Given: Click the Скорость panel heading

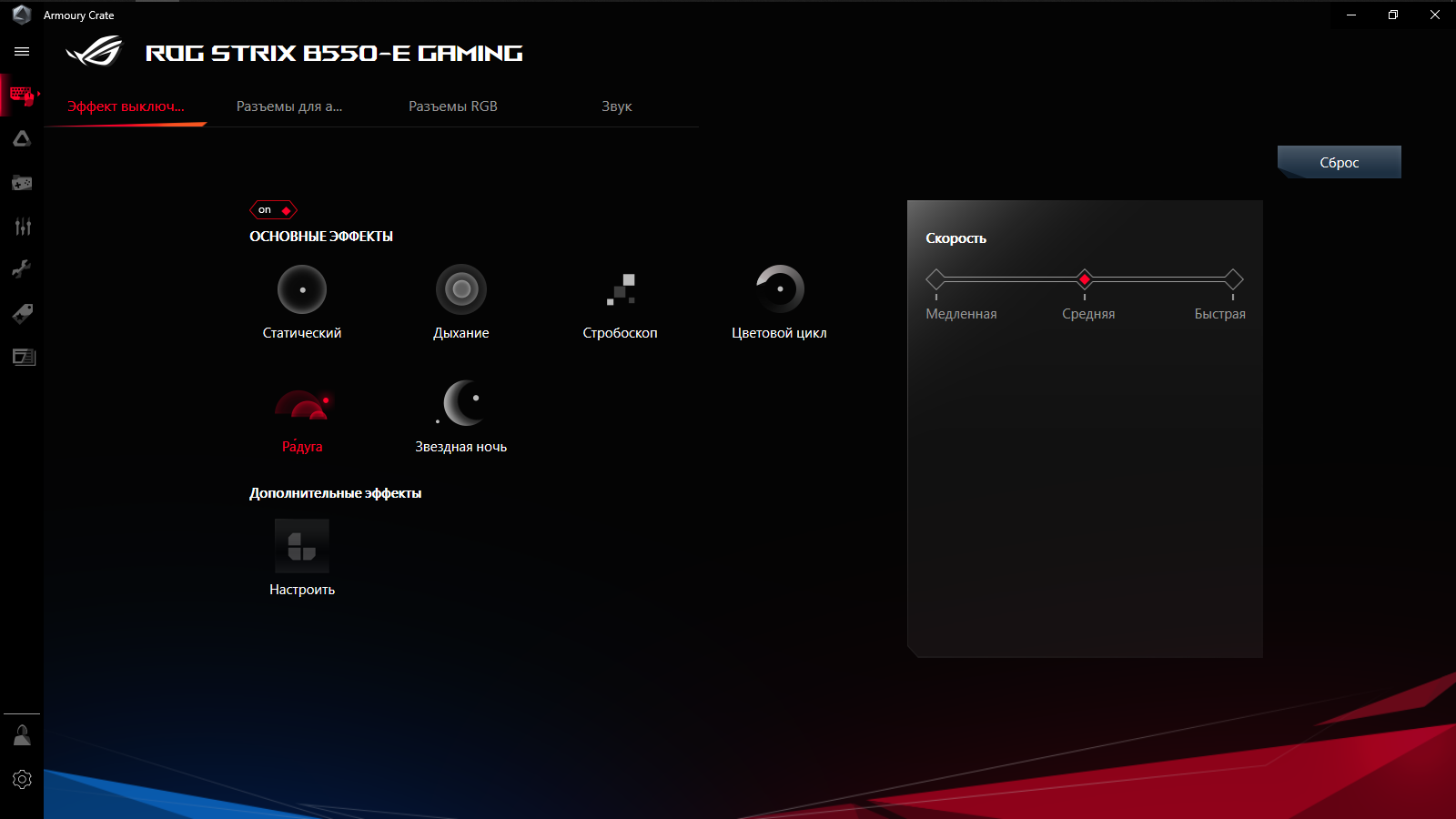Looking at the screenshot, I should coord(956,238).
